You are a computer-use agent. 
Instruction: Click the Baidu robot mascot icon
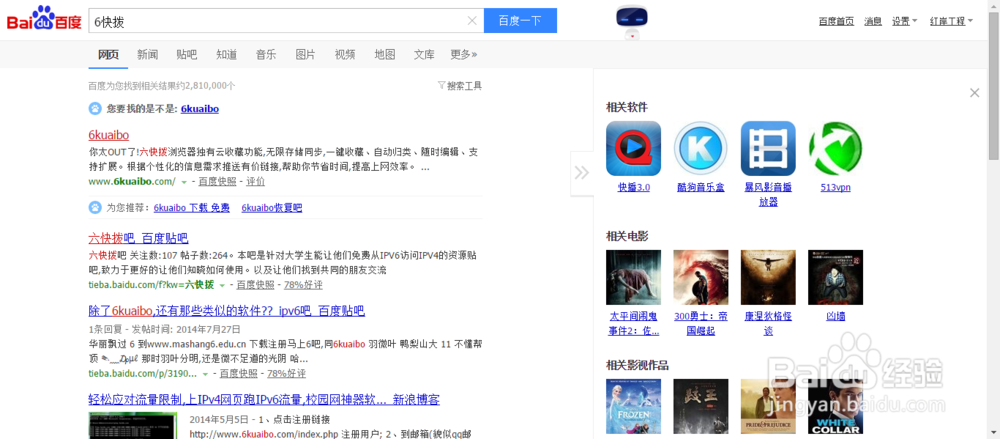point(631,20)
